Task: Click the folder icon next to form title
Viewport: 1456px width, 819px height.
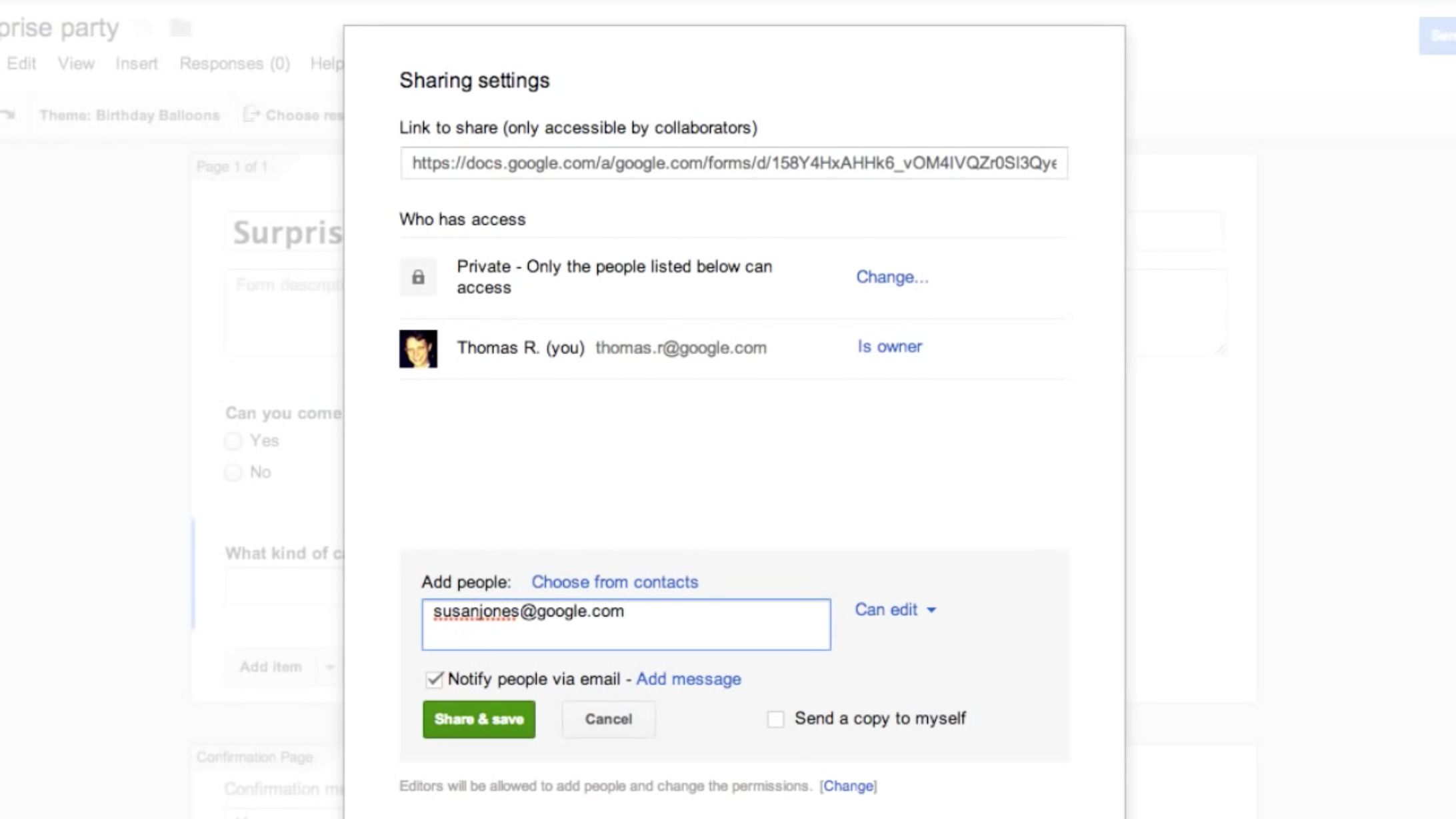Action: pos(180,28)
